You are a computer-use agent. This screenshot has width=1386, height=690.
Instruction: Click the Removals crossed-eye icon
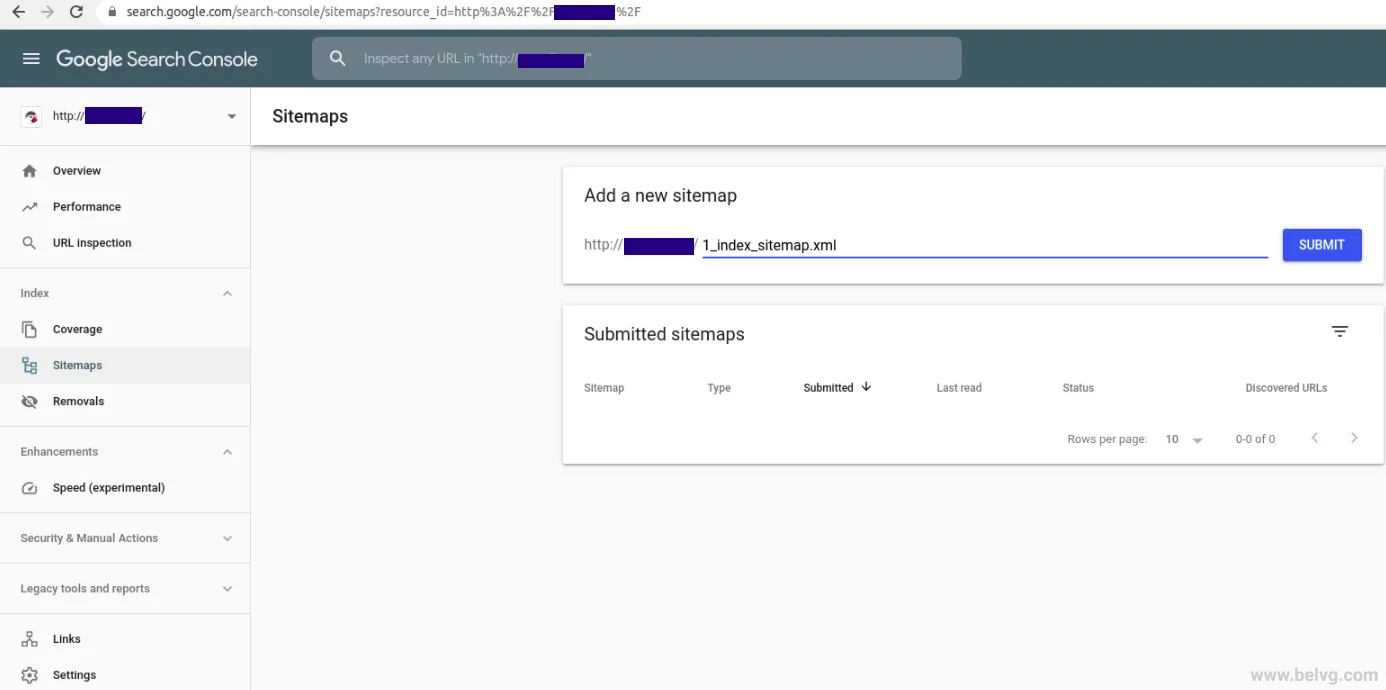click(x=30, y=402)
